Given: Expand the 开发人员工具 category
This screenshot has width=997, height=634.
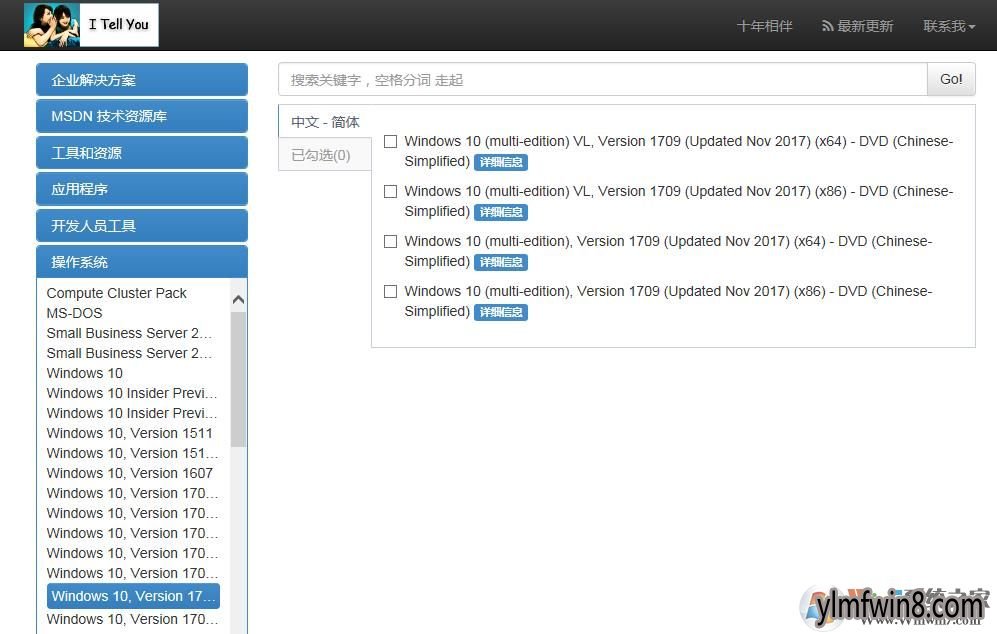Looking at the screenshot, I should tap(142, 226).
